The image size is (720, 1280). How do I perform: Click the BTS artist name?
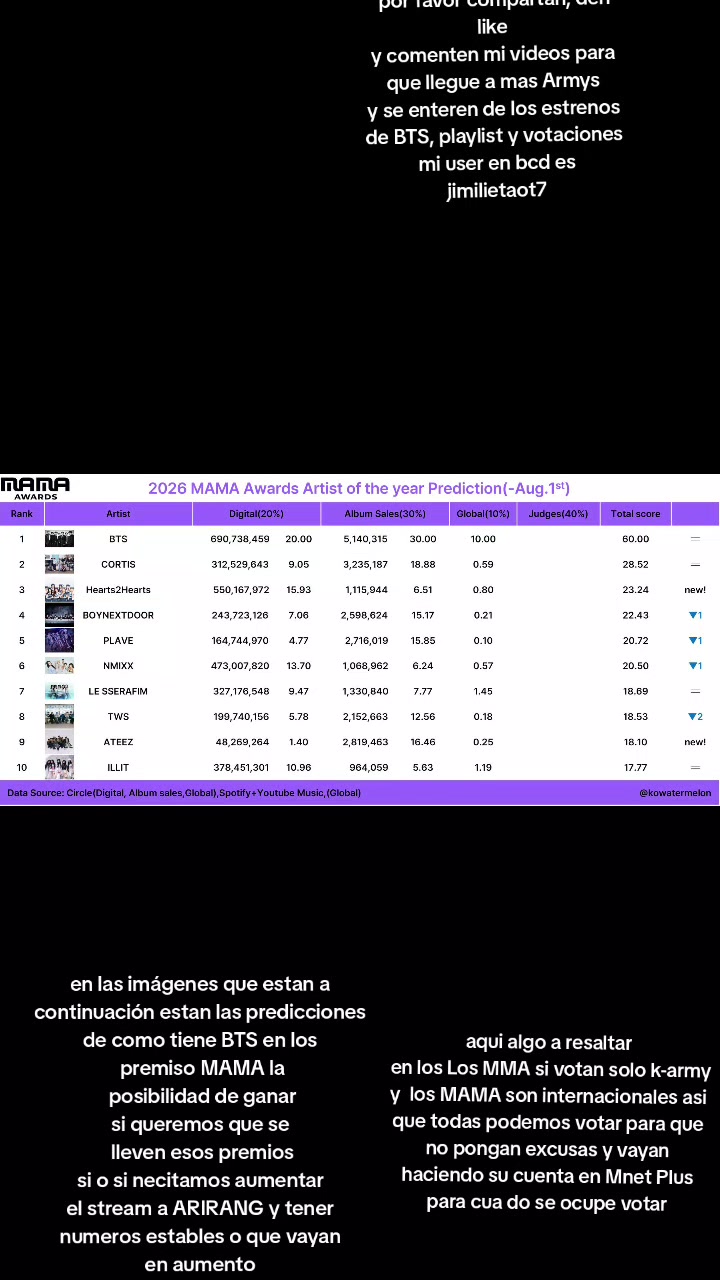tap(118, 539)
